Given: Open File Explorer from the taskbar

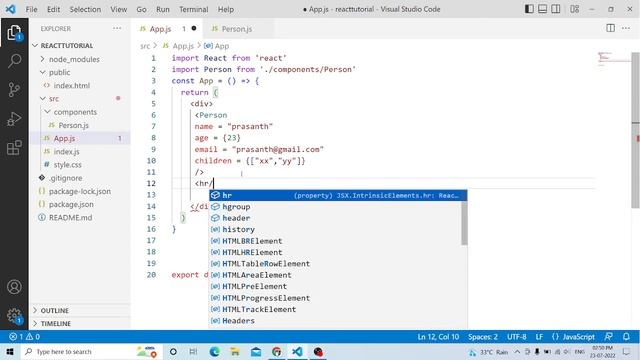Looking at the screenshot, I should 235,351.
